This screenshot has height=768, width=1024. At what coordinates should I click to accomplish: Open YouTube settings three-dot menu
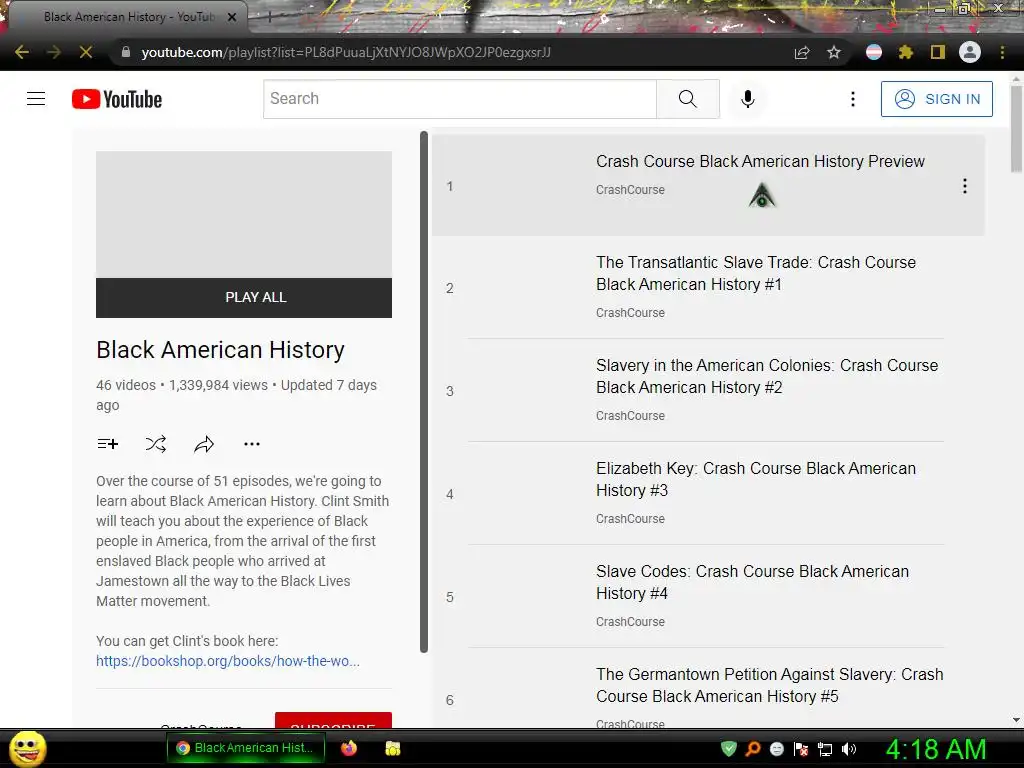point(852,99)
